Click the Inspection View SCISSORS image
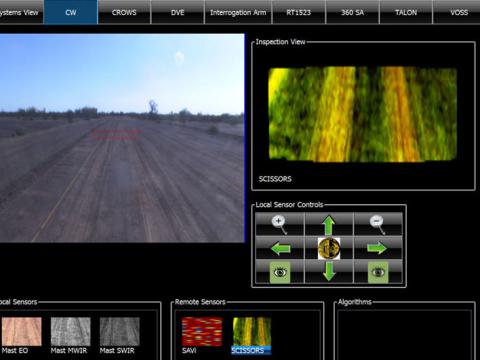 coord(363,114)
